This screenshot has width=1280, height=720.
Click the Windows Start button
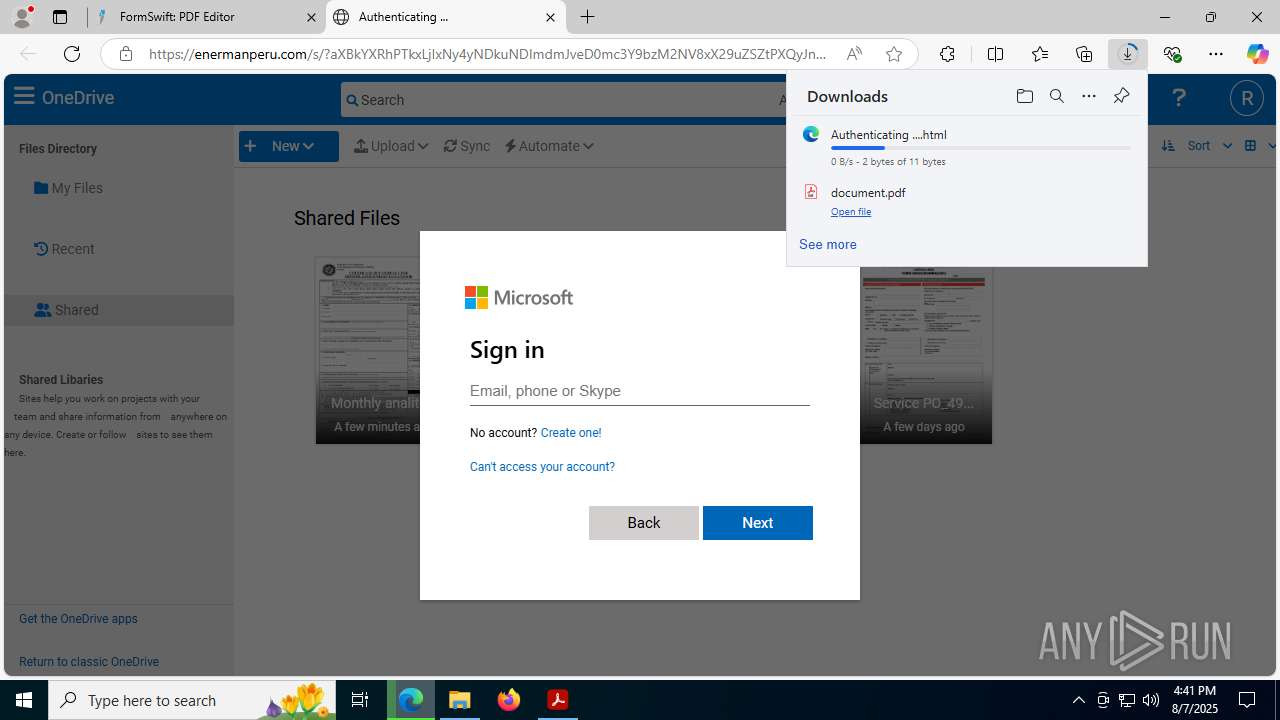(24, 700)
